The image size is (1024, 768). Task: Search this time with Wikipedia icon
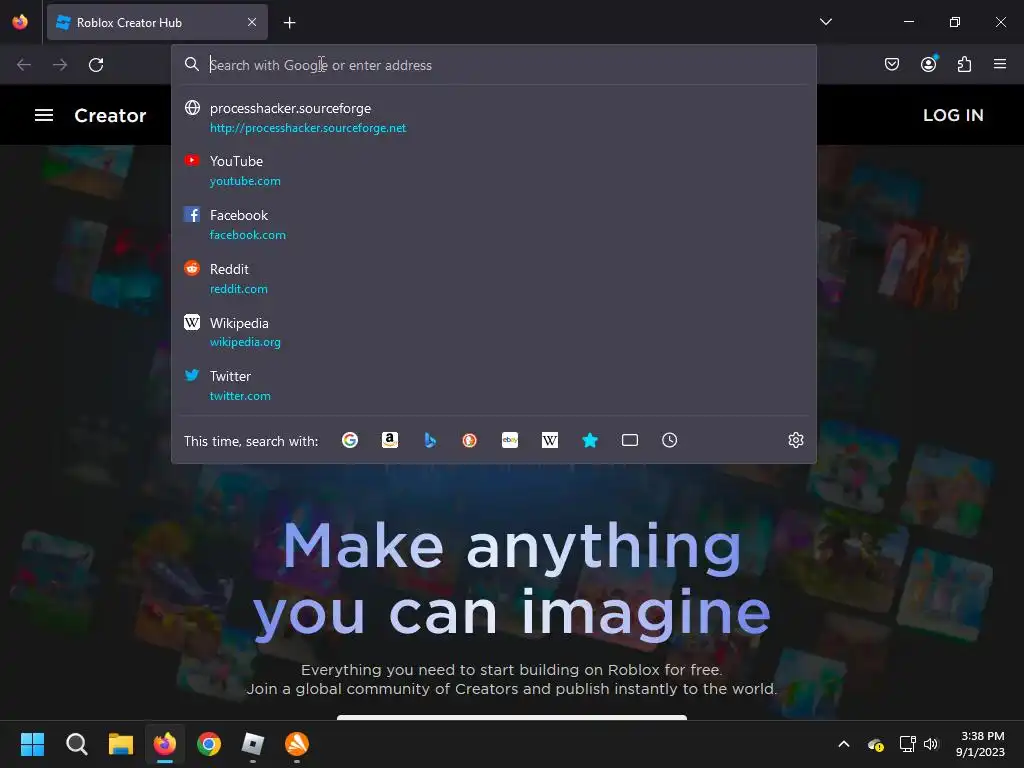[550, 440]
